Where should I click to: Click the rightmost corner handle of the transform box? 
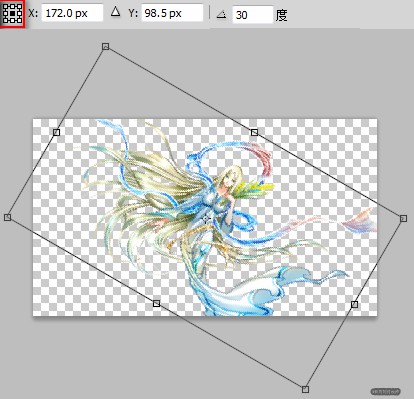[x=403, y=218]
